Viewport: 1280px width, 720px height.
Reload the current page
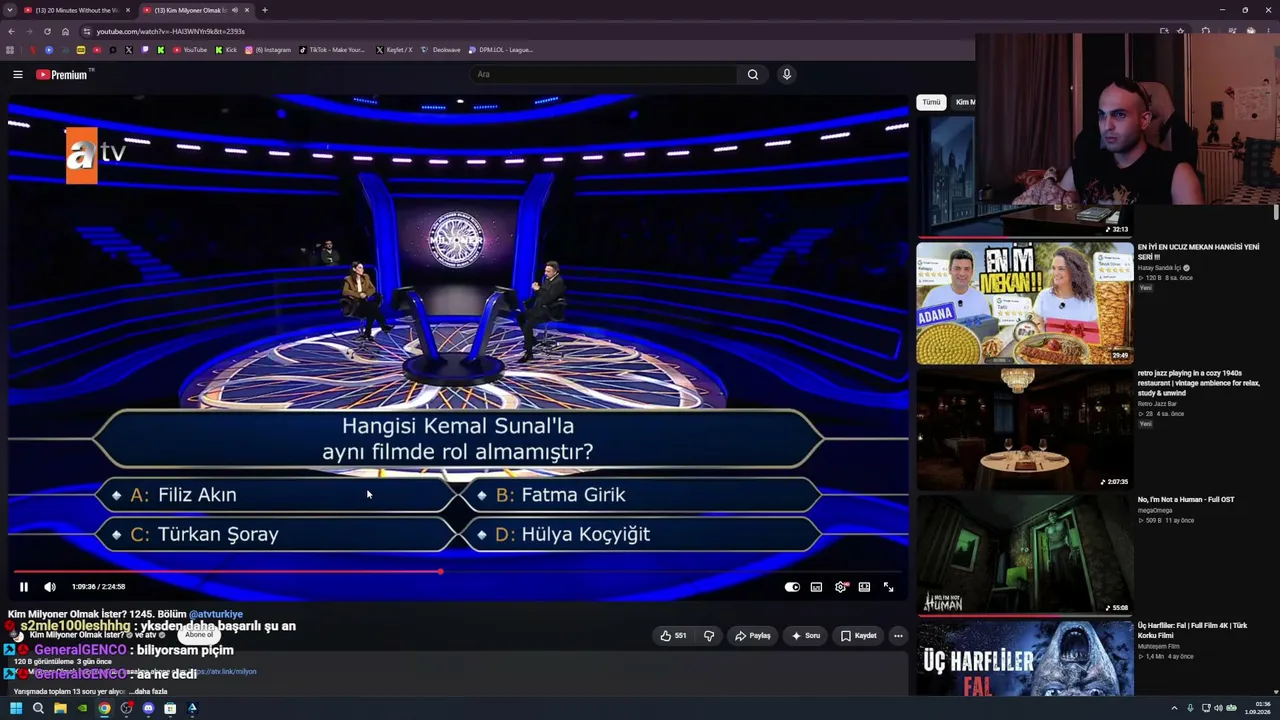(x=47, y=31)
